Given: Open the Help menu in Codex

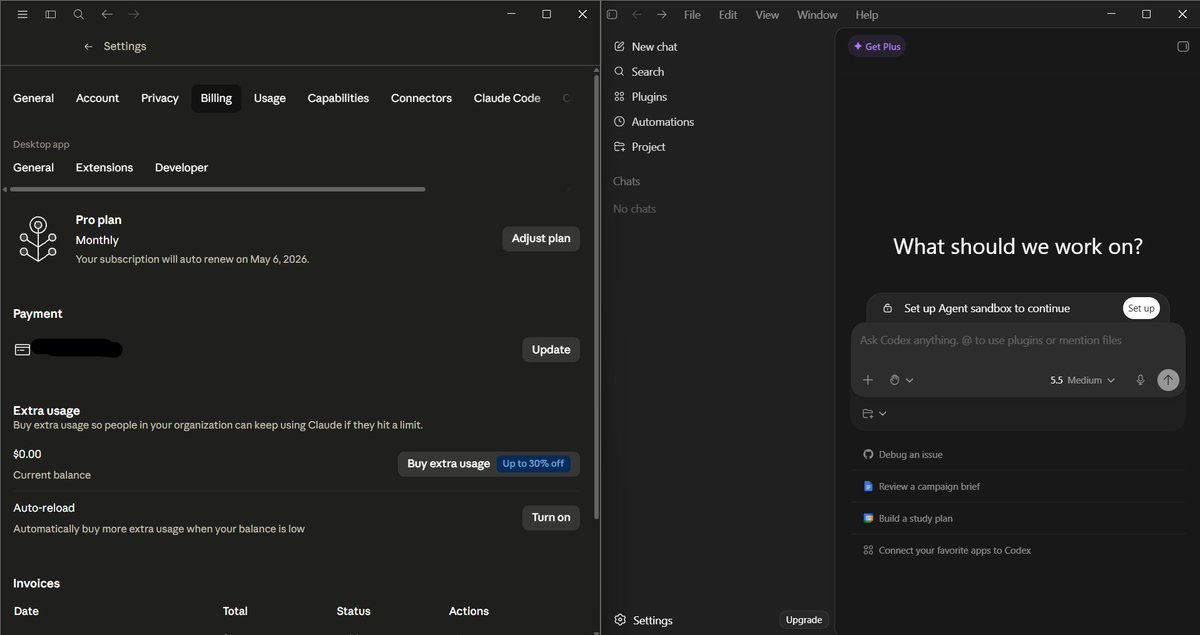Looking at the screenshot, I should [x=867, y=14].
